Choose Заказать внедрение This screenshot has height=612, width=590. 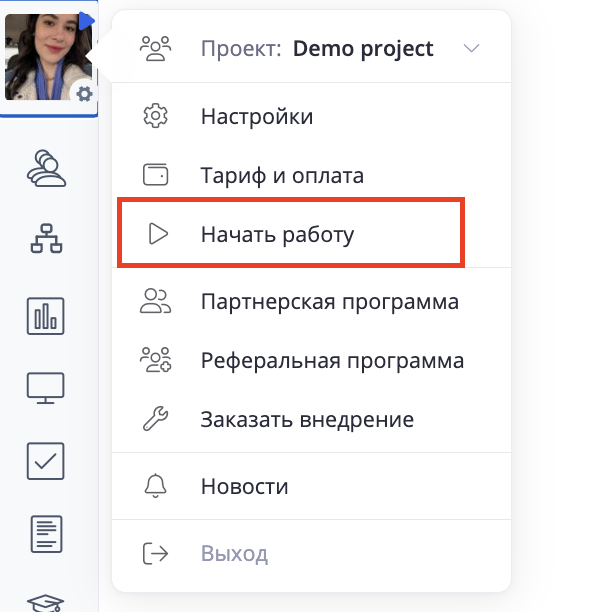tap(311, 420)
